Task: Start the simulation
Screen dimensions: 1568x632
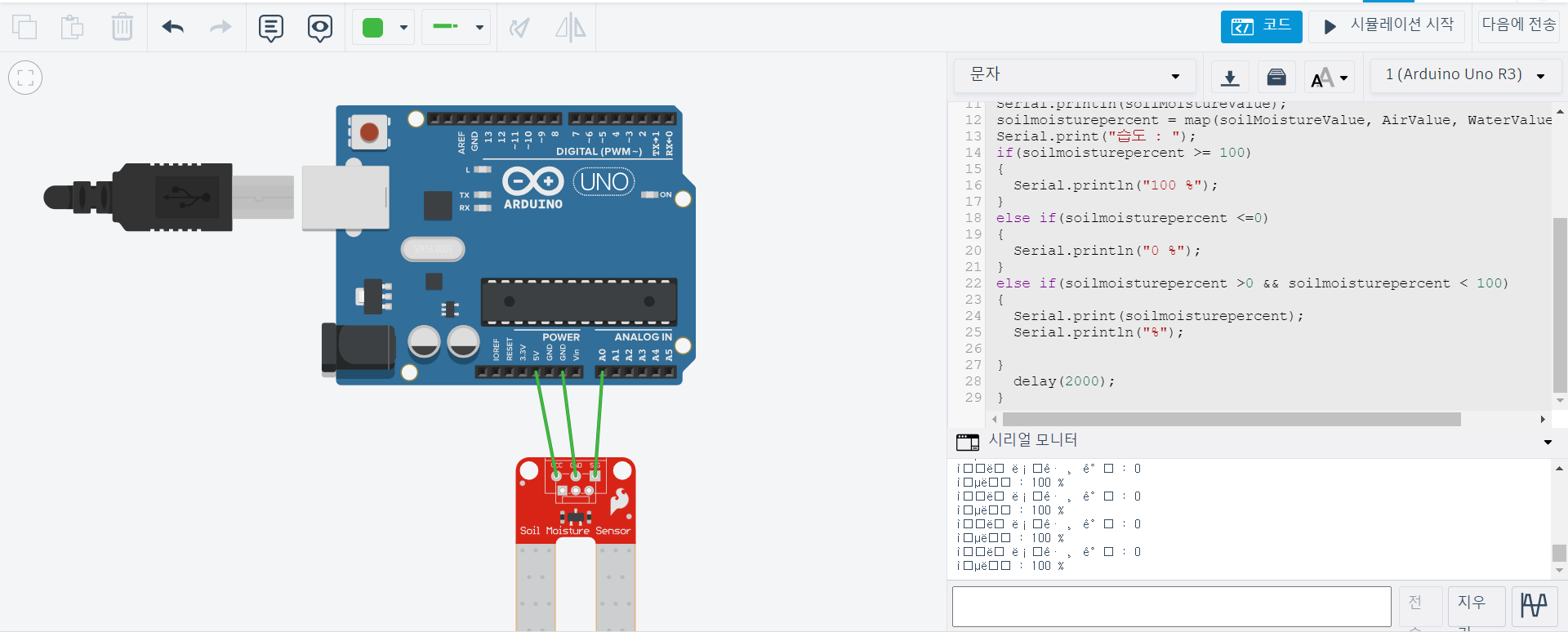Action: 1388,26
